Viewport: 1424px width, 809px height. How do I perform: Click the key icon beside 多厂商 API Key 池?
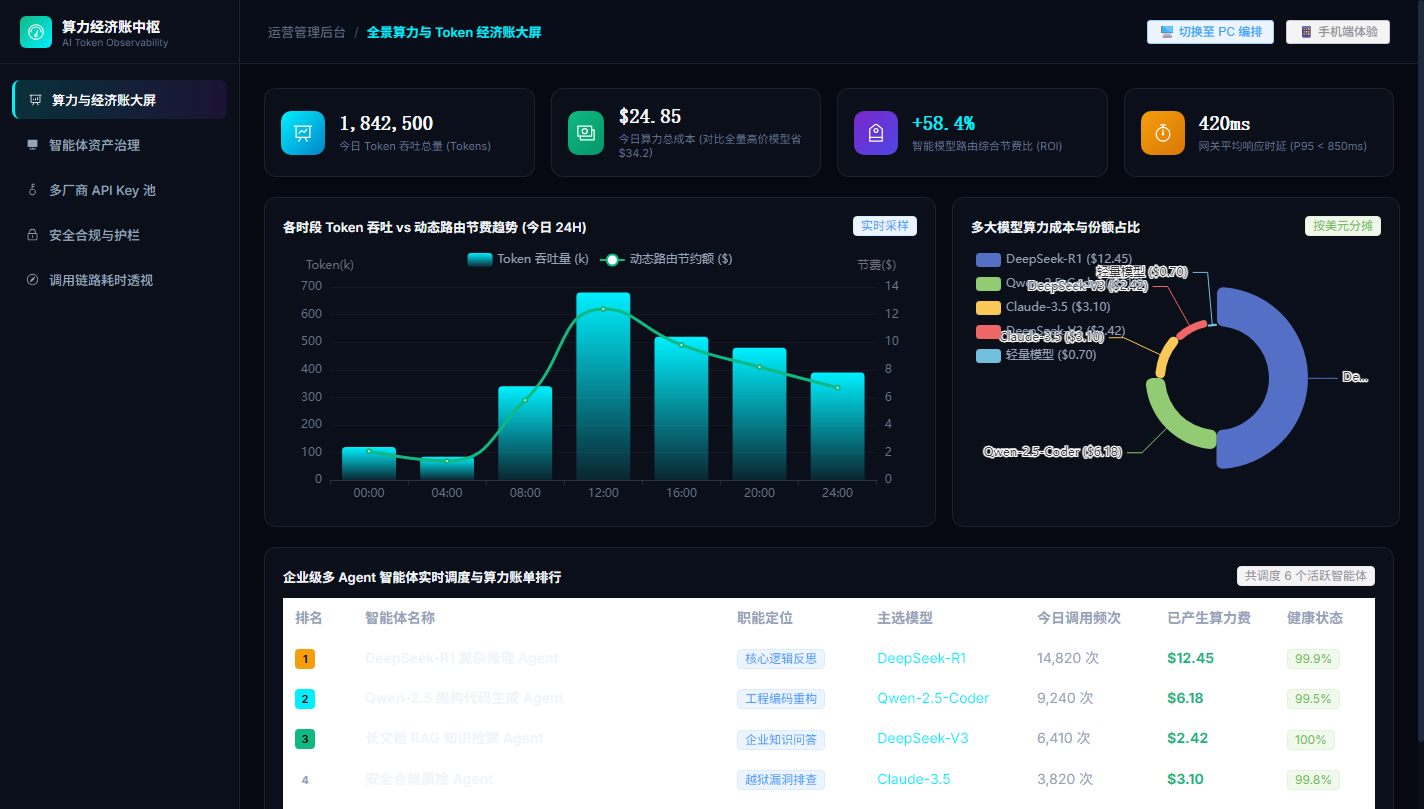pyautogui.click(x=32, y=190)
